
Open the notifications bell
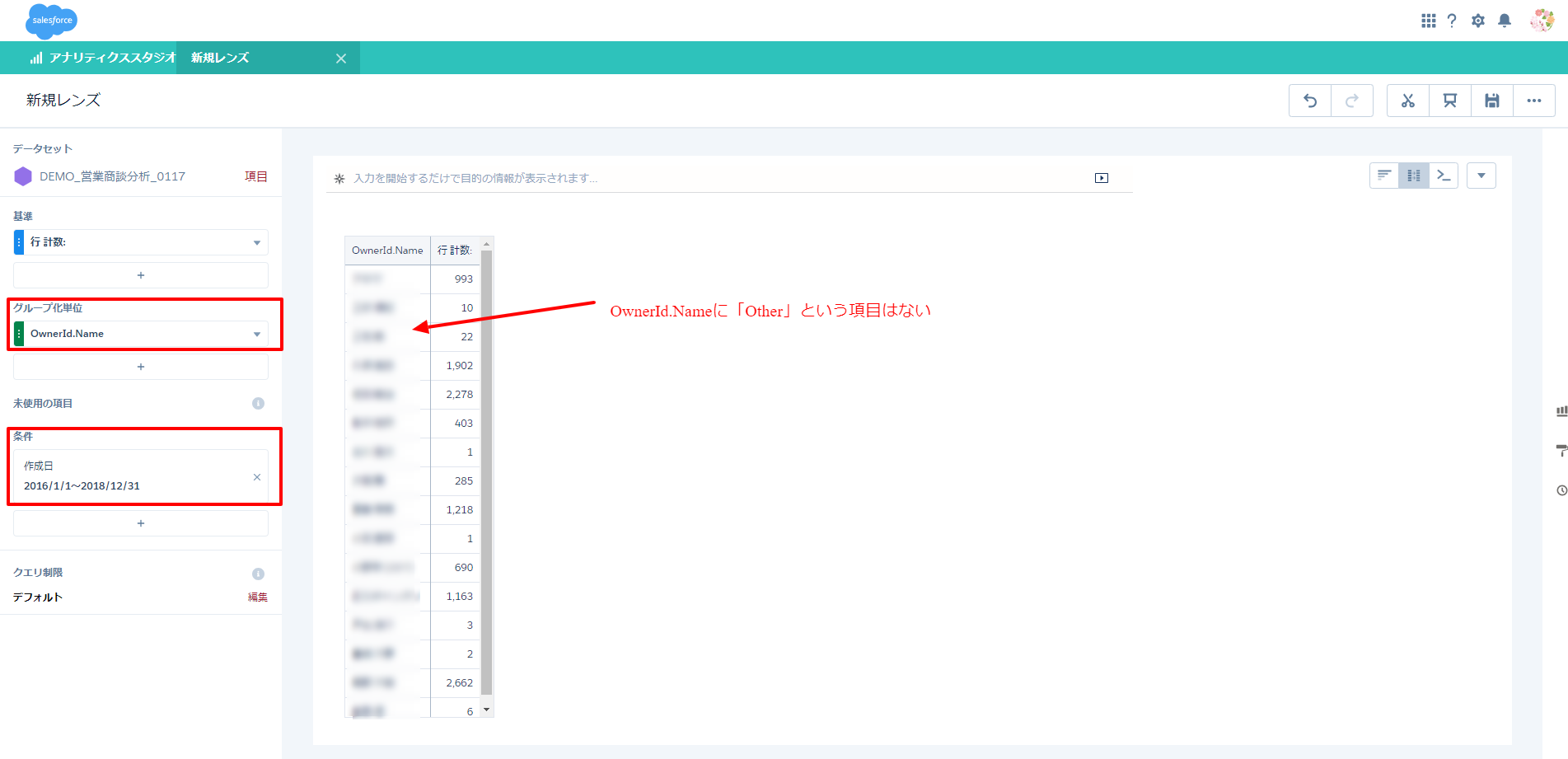coord(1505,21)
